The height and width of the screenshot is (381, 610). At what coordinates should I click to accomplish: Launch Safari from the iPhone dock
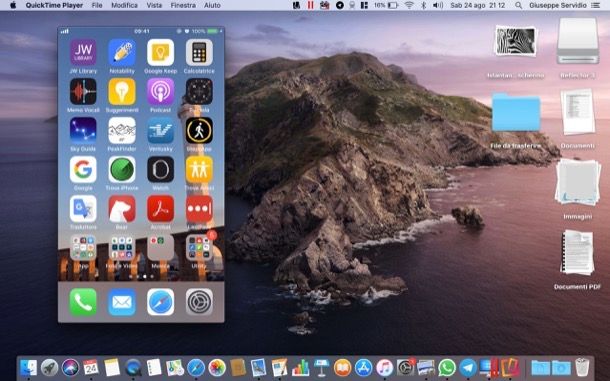click(x=160, y=302)
